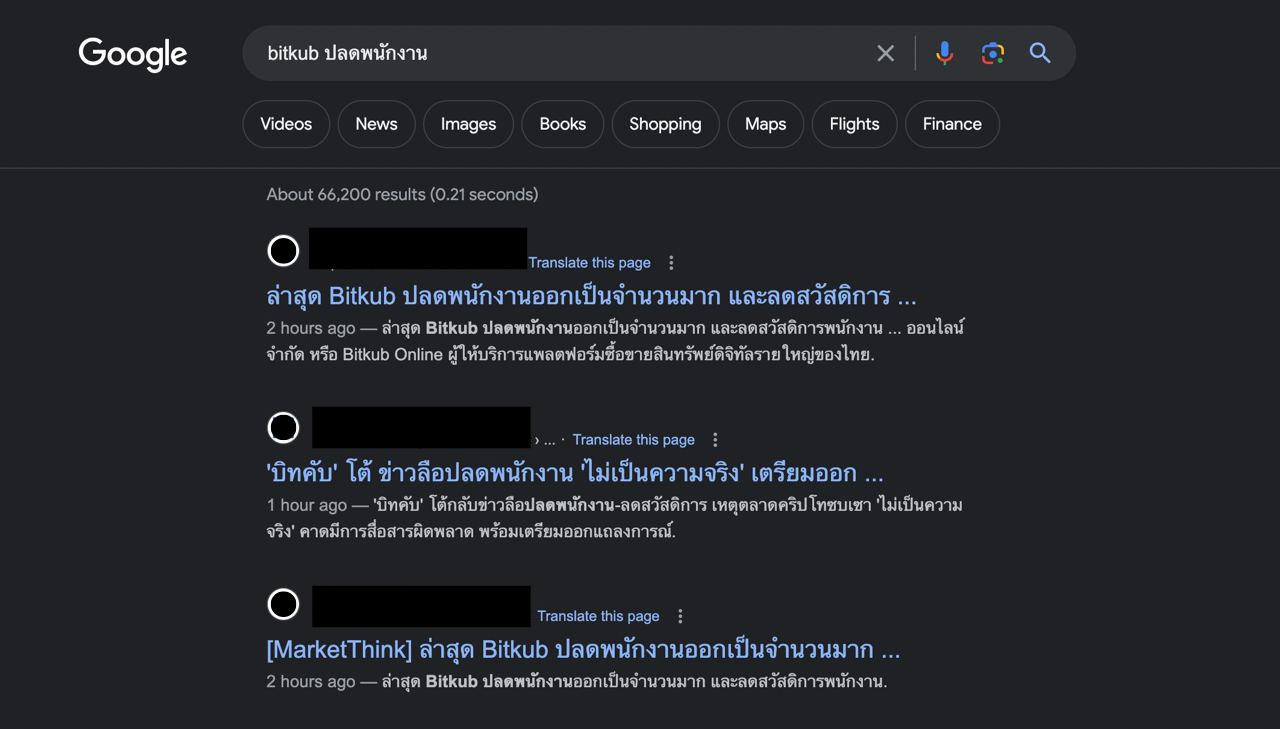Switch to the Flights filter
The height and width of the screenshot is (729, 1280).
pos(854,124)
